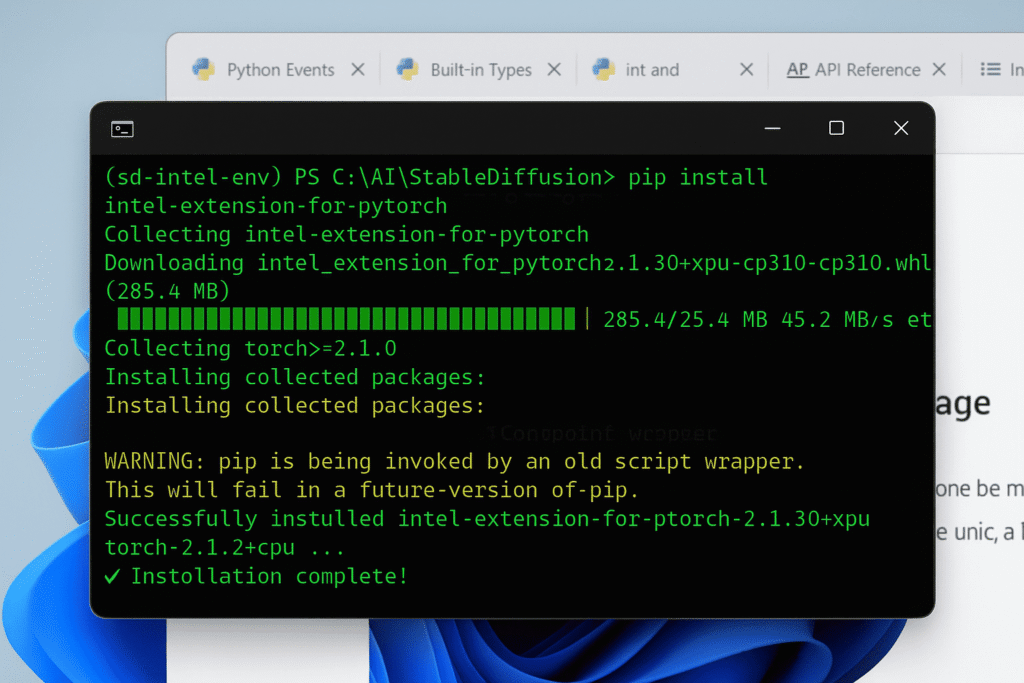Close the API Reference tab

pyautogui.click(x=939, y=69)
